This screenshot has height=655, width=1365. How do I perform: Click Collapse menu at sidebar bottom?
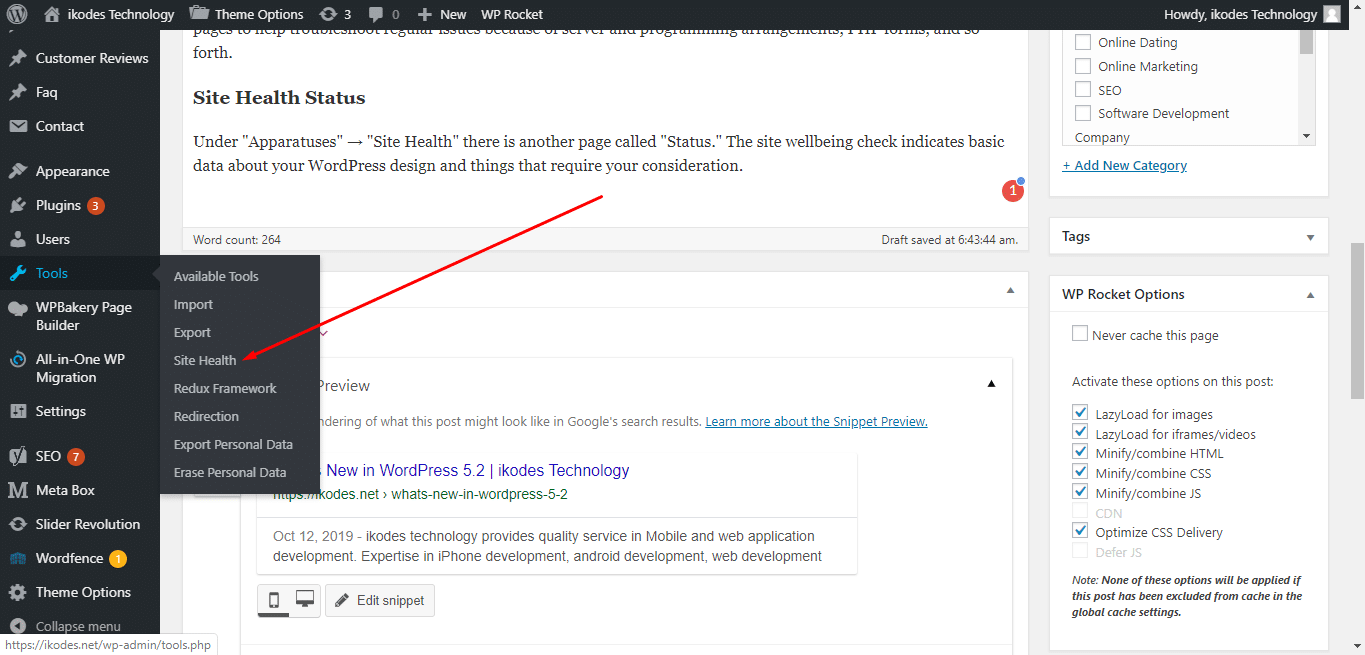click(78, 626)
